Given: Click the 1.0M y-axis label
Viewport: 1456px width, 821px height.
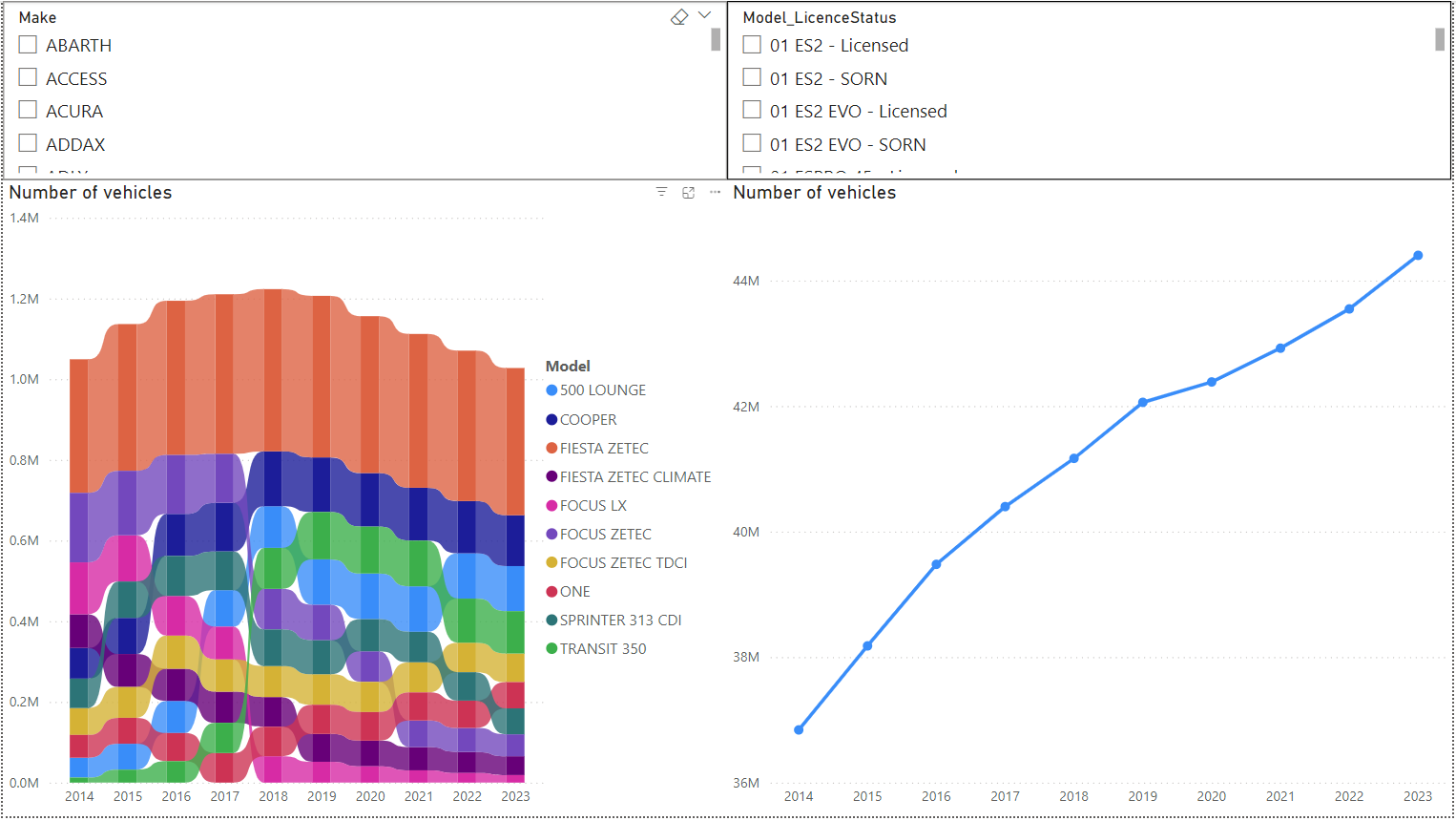Looking at the screenshot, I should tap(25, 379).
